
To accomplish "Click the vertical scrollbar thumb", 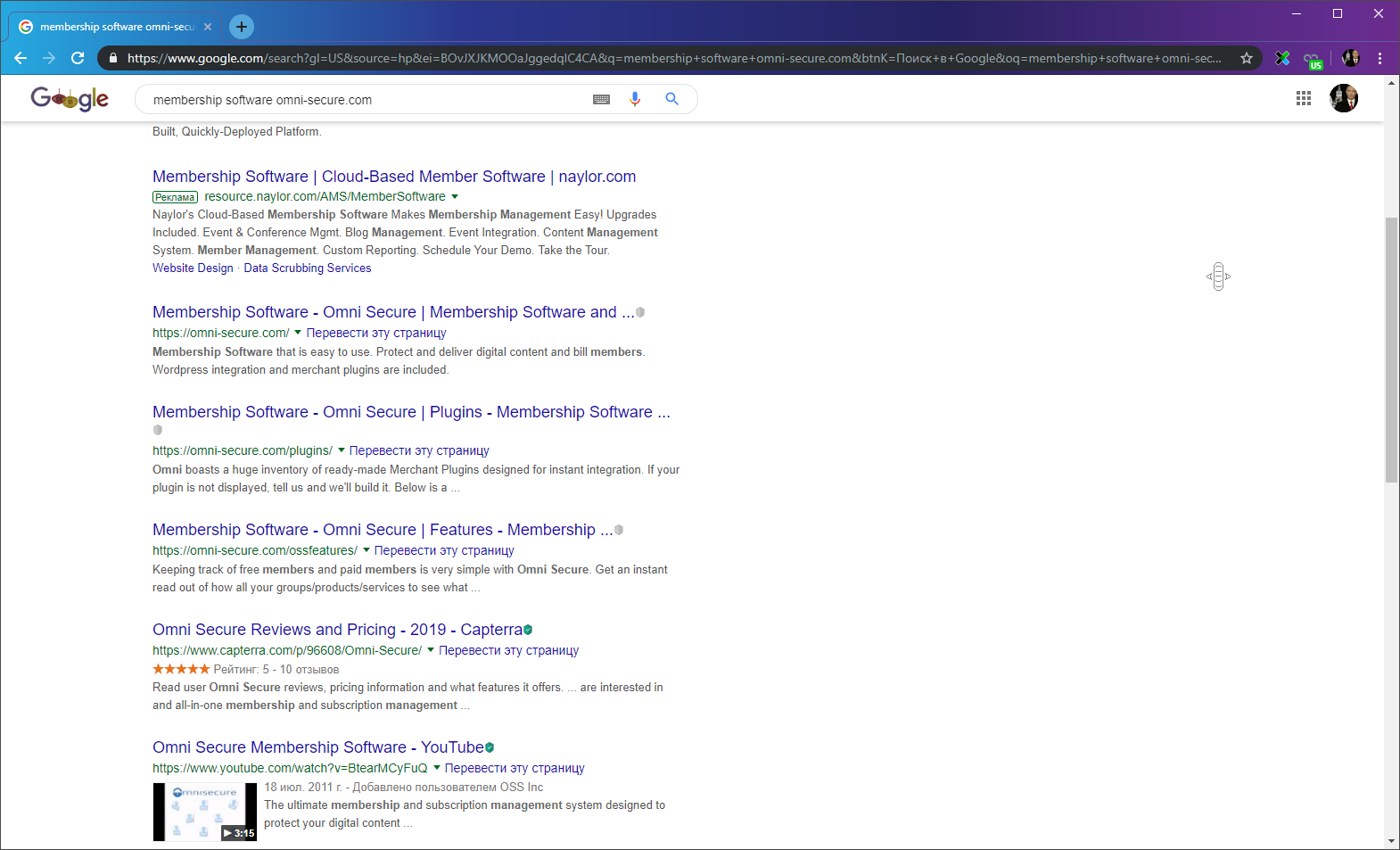I will (x=1391, y=350).
